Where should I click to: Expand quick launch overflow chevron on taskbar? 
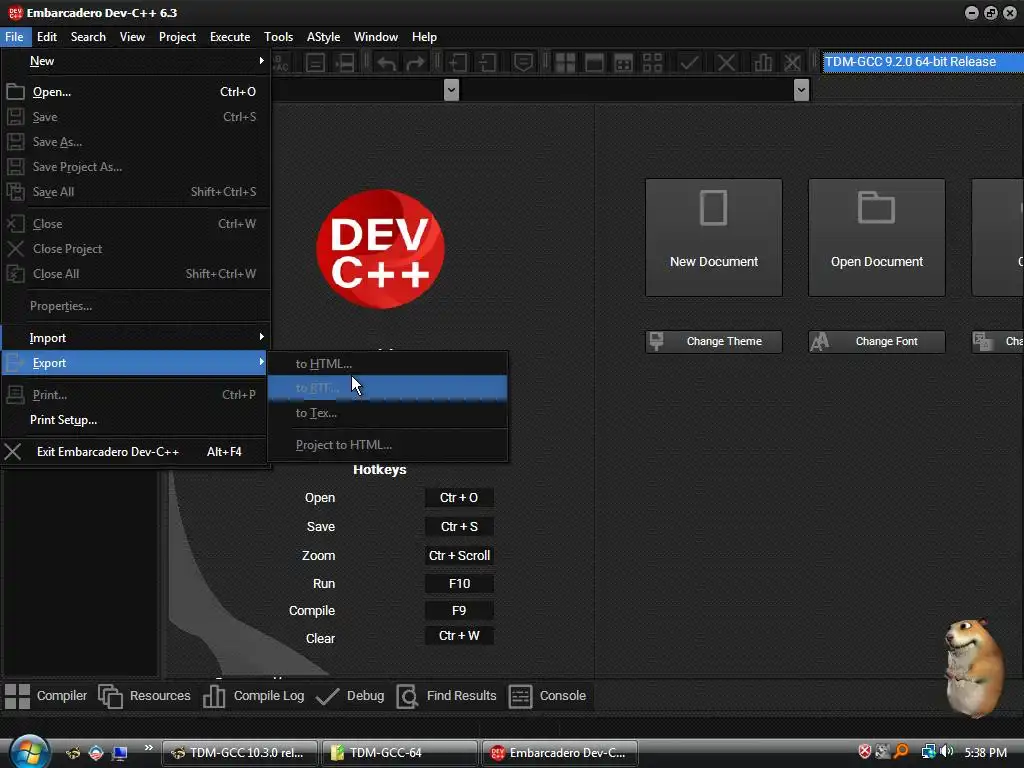click(149, 748)
